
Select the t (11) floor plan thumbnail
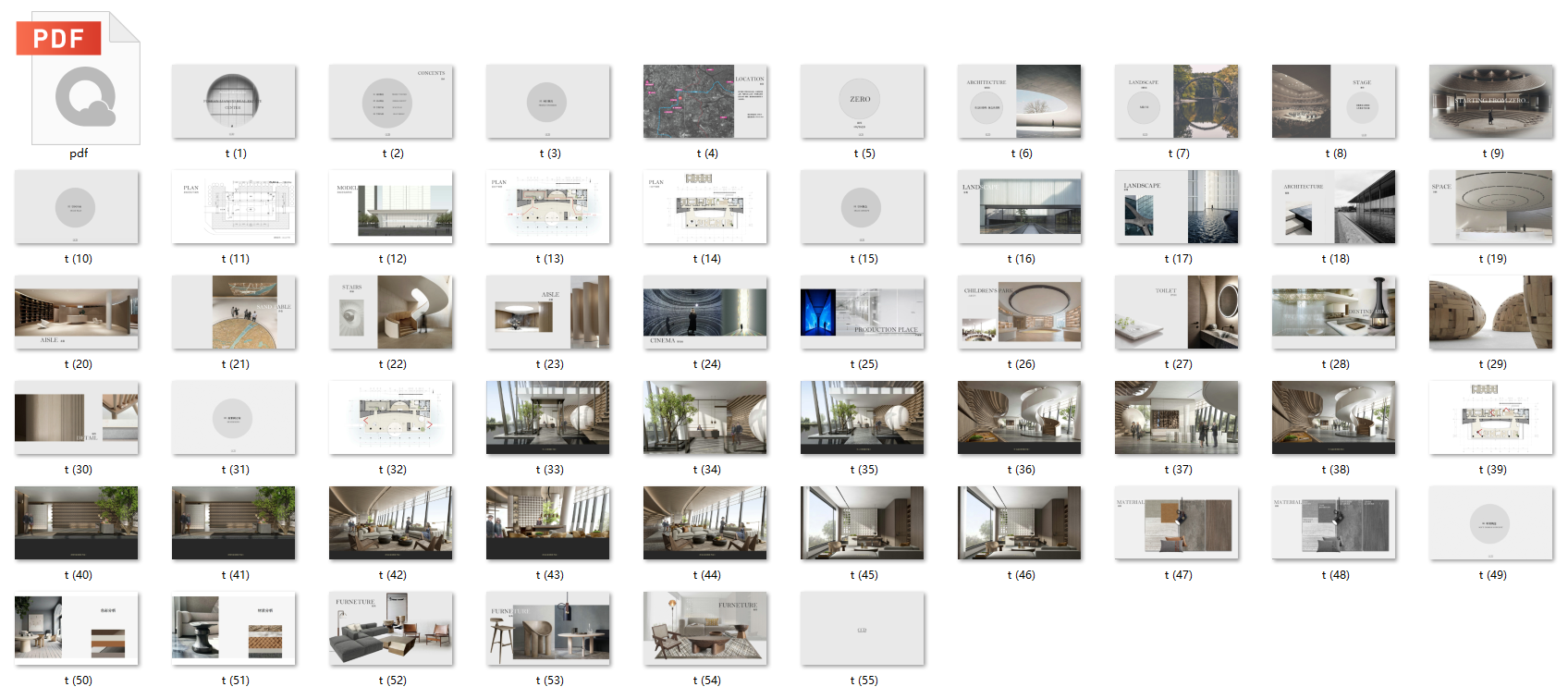click(x=234, y=207)
